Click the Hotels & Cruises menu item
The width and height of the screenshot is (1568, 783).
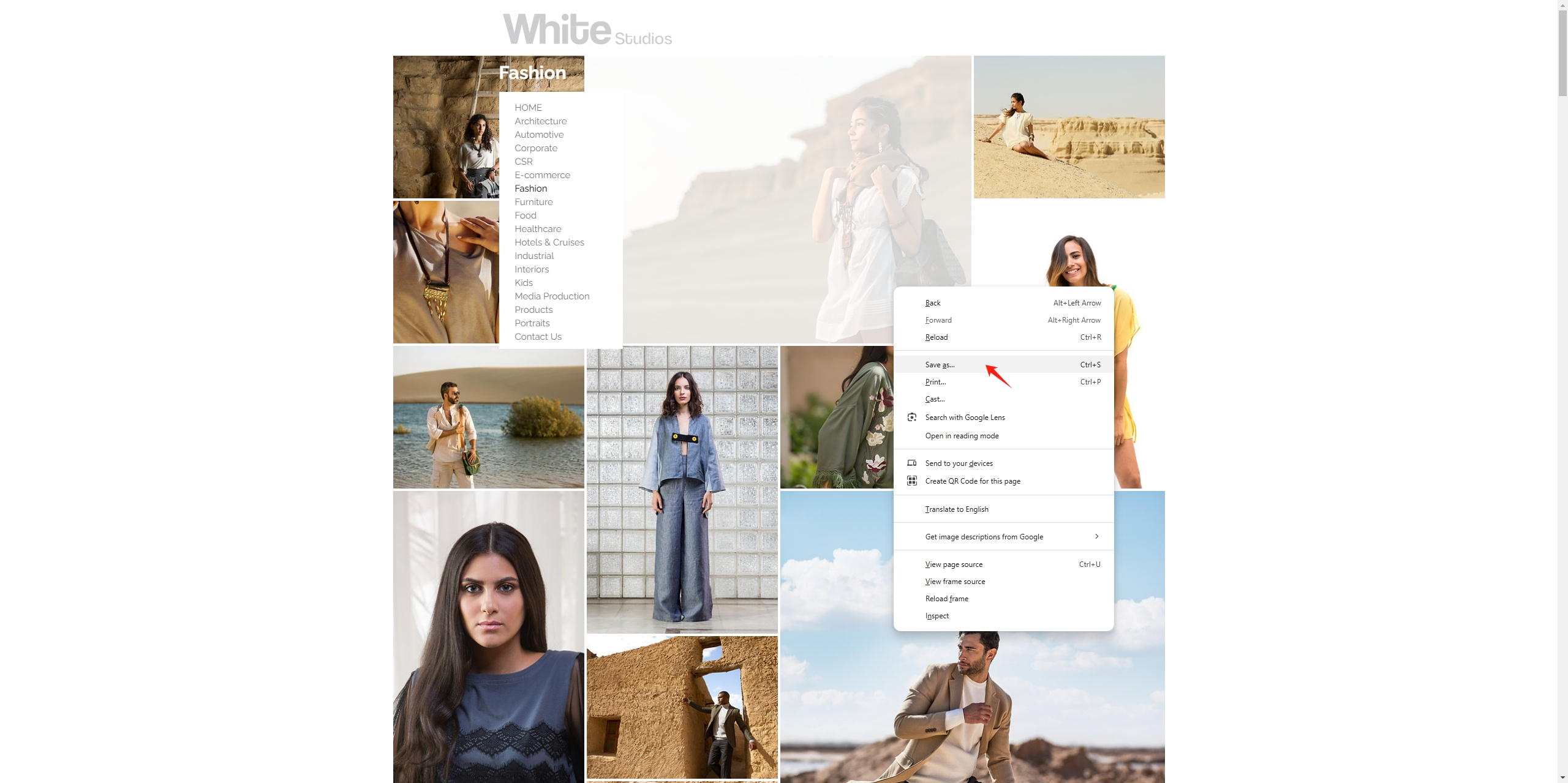coord(549,242)
